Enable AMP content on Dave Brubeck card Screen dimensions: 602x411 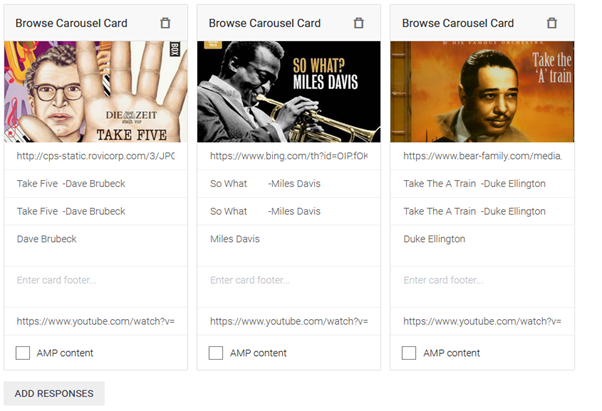[x=23, y=353]
